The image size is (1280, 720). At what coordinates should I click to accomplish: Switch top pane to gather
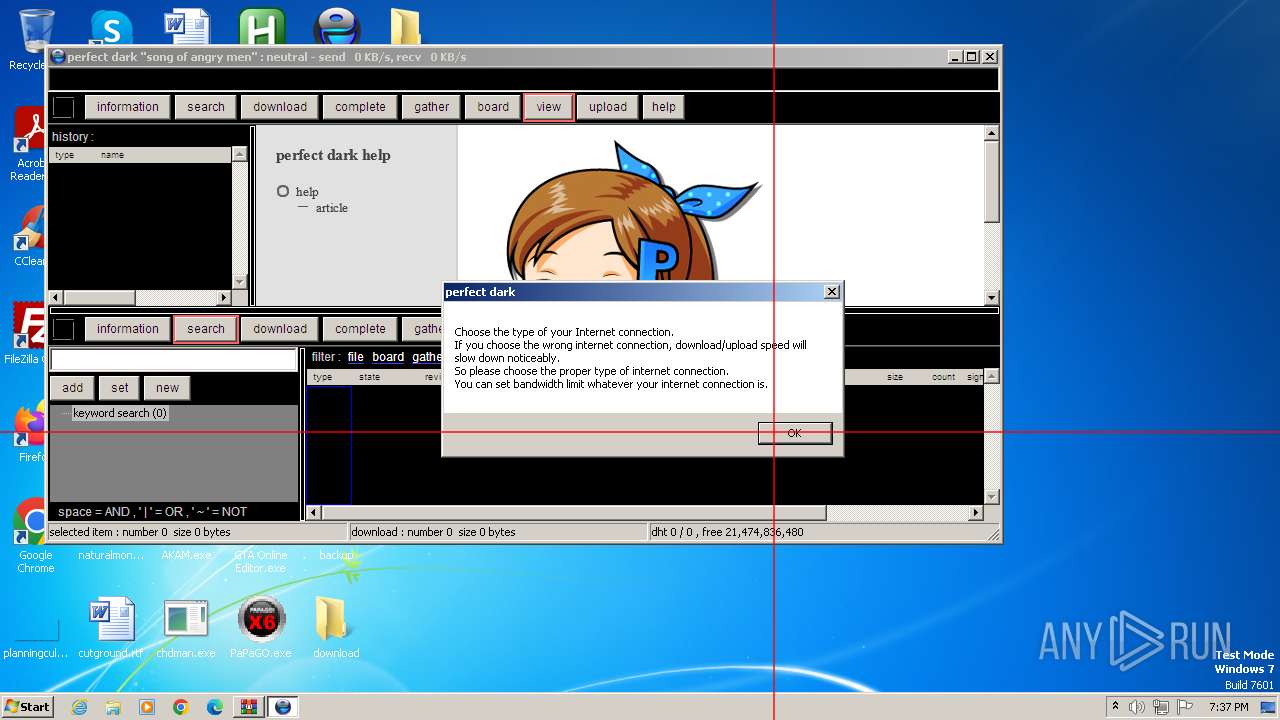432,107
